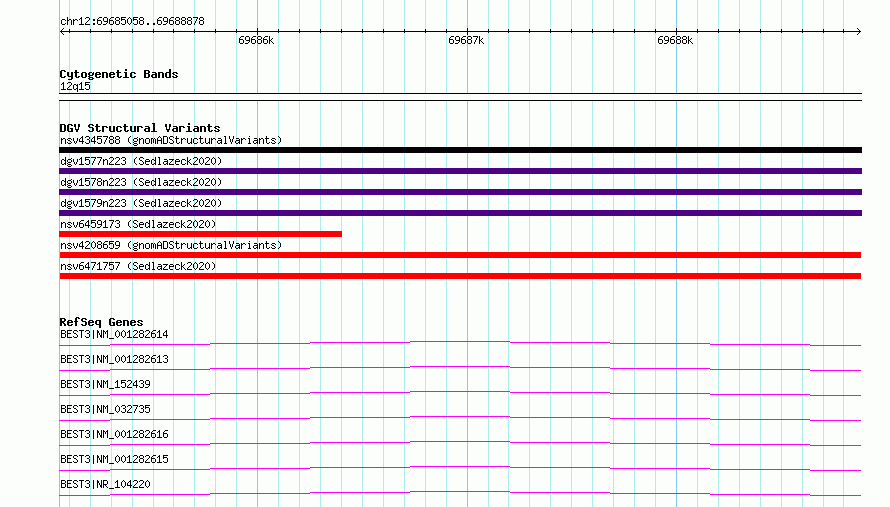Viewport: 890px width, 507px height.
Task: Open the DGV Structural Variants track title
Action: (x=140, y=128)
